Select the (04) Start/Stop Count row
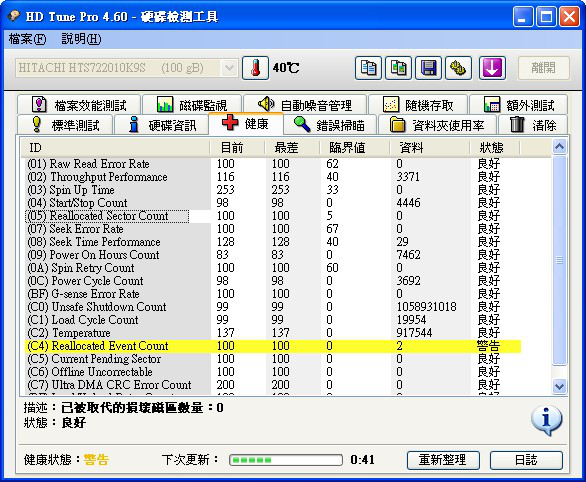Viewport: 586px width, 482px height. (x=273, y=203)
